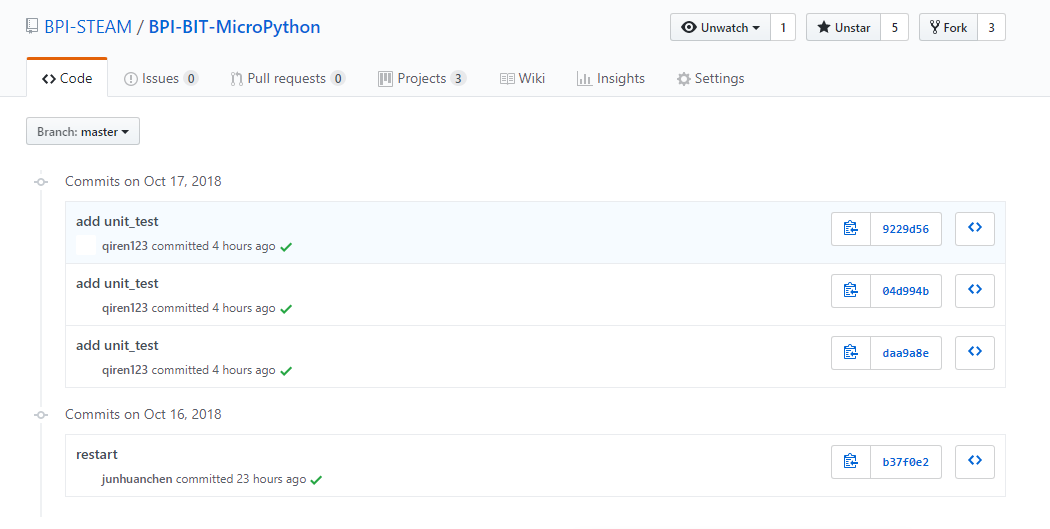Switch to the Issues tab
This screenshot has height=529, width=1050.
161,78
